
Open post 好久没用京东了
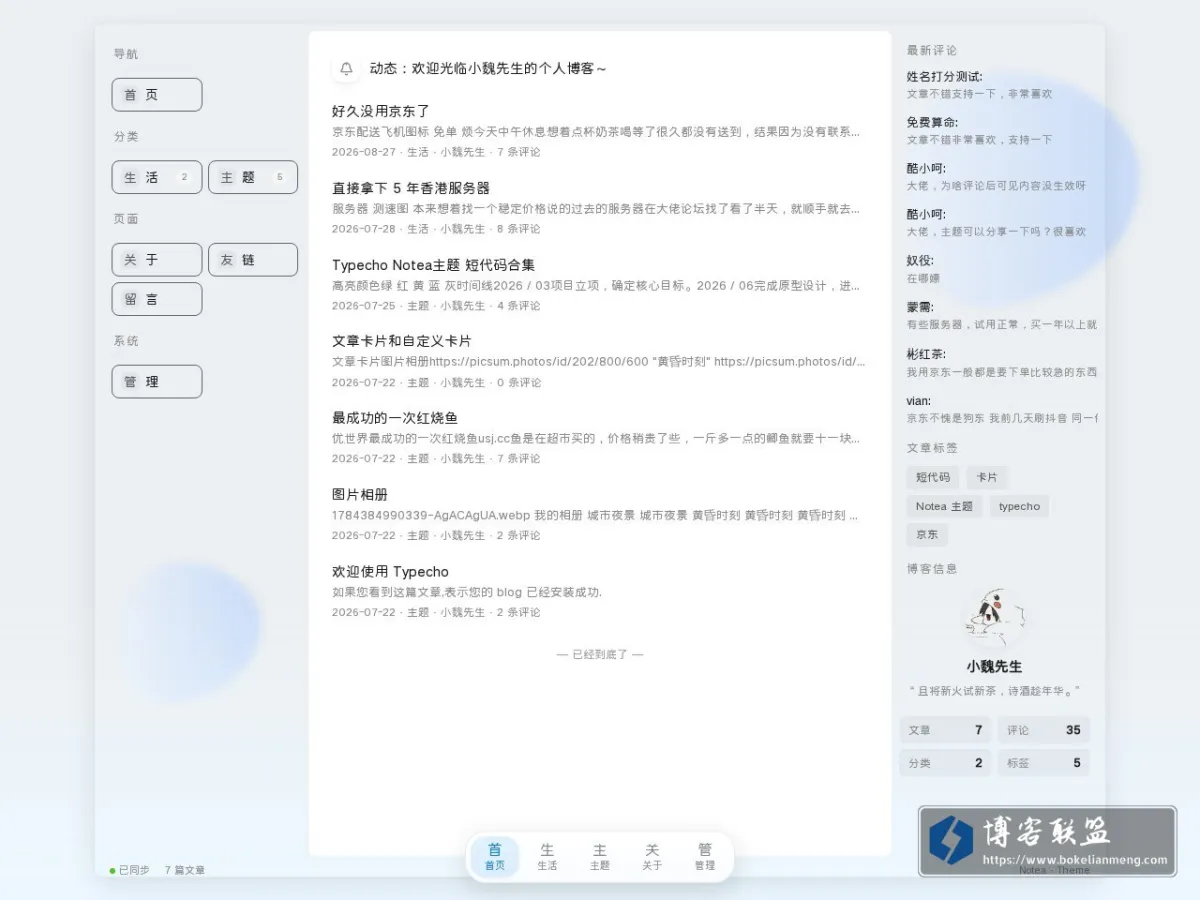(381, 111)
